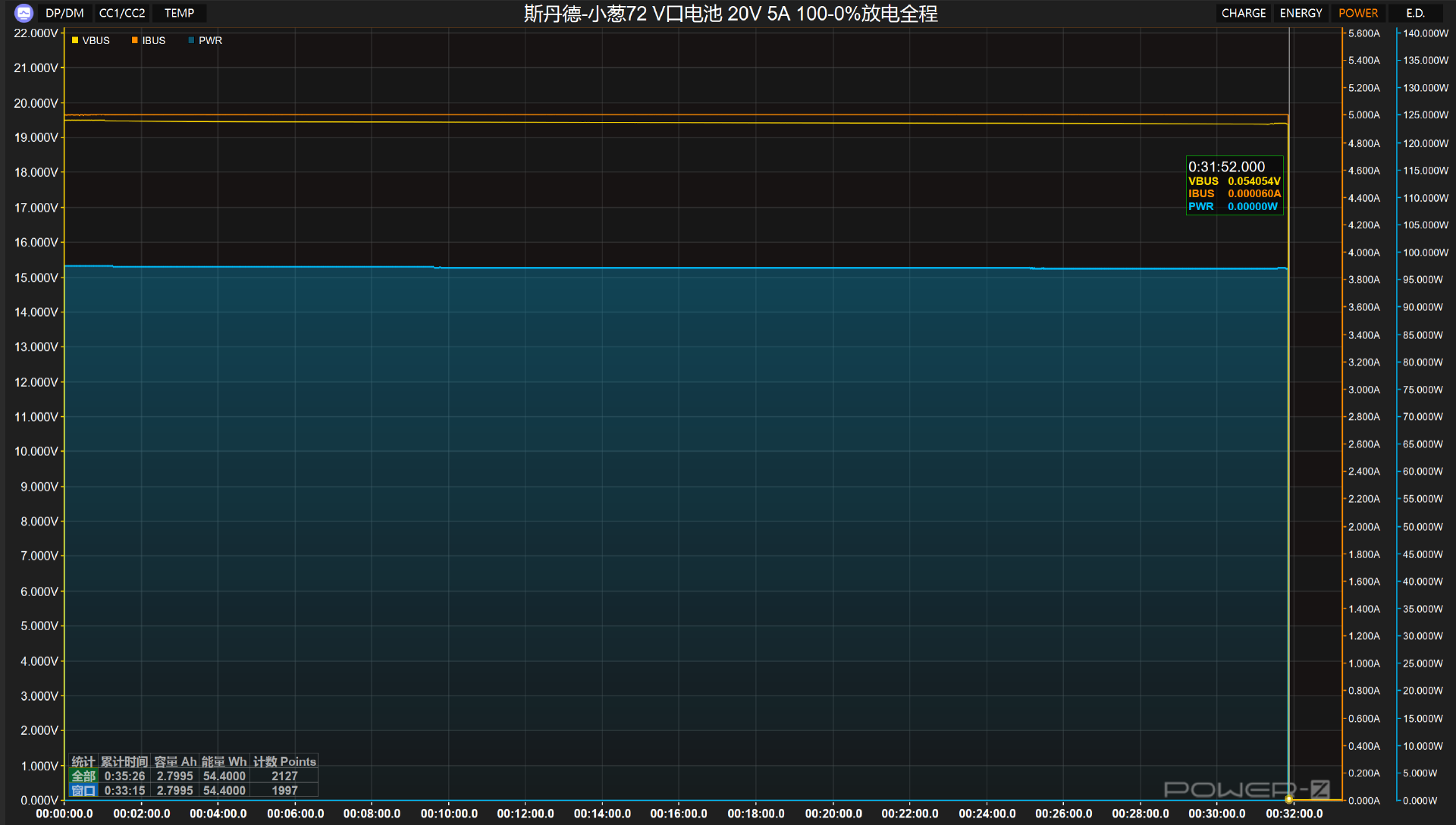Click the 能量 Wh column header
Image resolution: width=1456 pixels, height=825 pixels.
224,761
